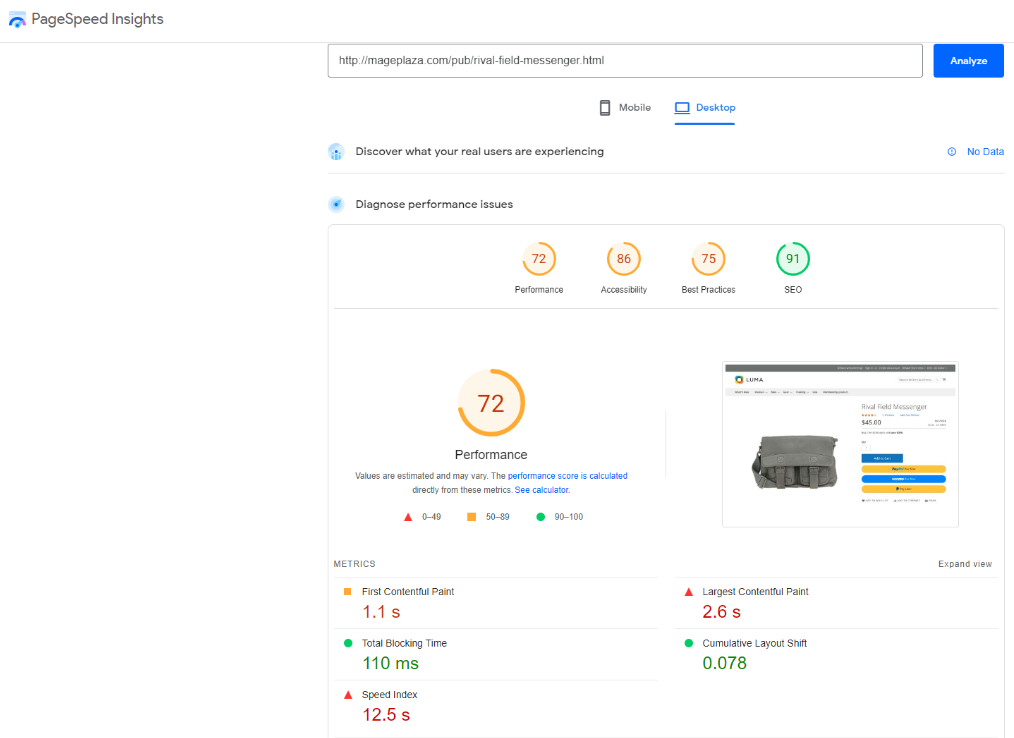The width and height of the screenshot is (1014, 738).
Task: Jump to the Accessibility 86 score gauge
Action: 624,260
